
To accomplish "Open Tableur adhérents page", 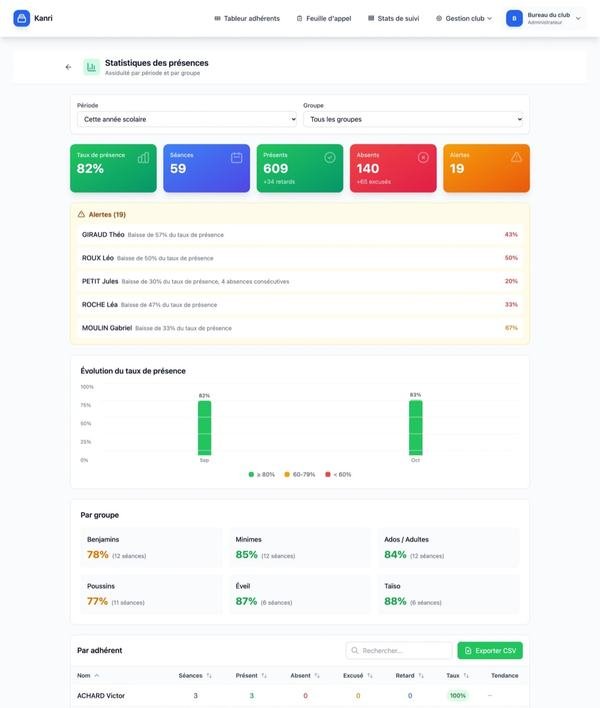I will tap(247, 19).
